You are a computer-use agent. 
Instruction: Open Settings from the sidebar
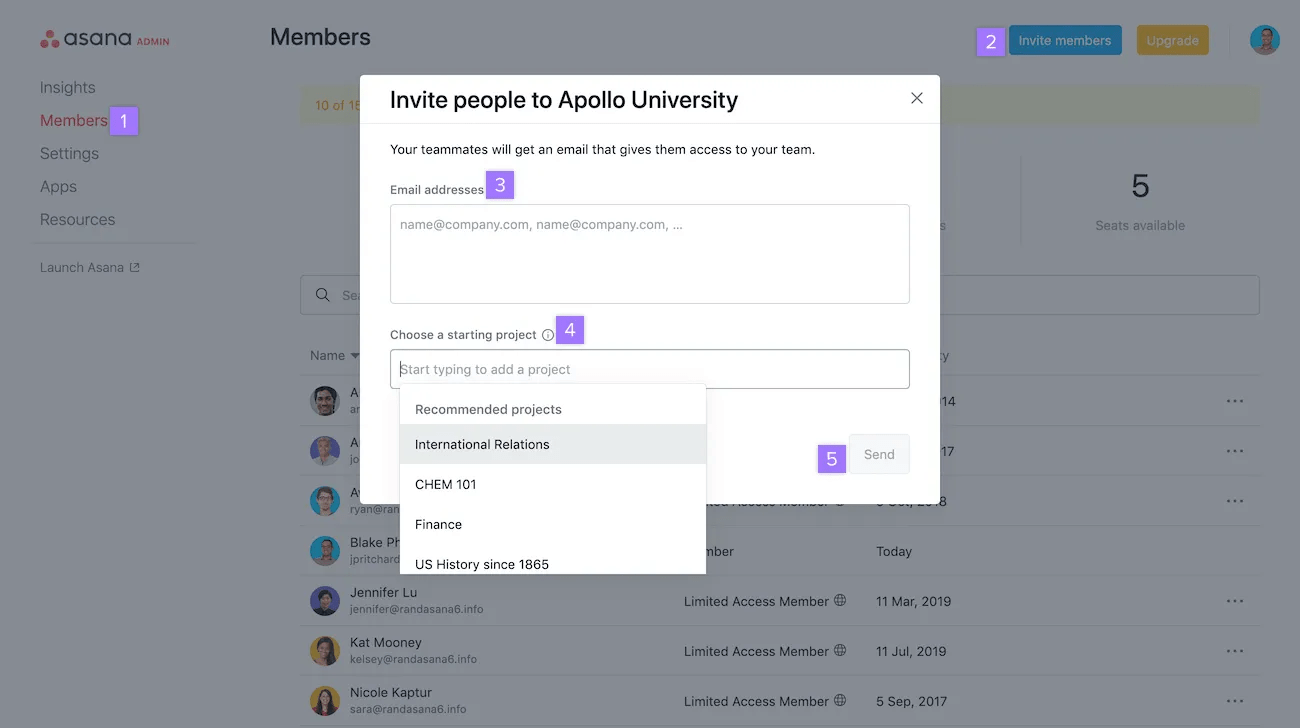69,153
